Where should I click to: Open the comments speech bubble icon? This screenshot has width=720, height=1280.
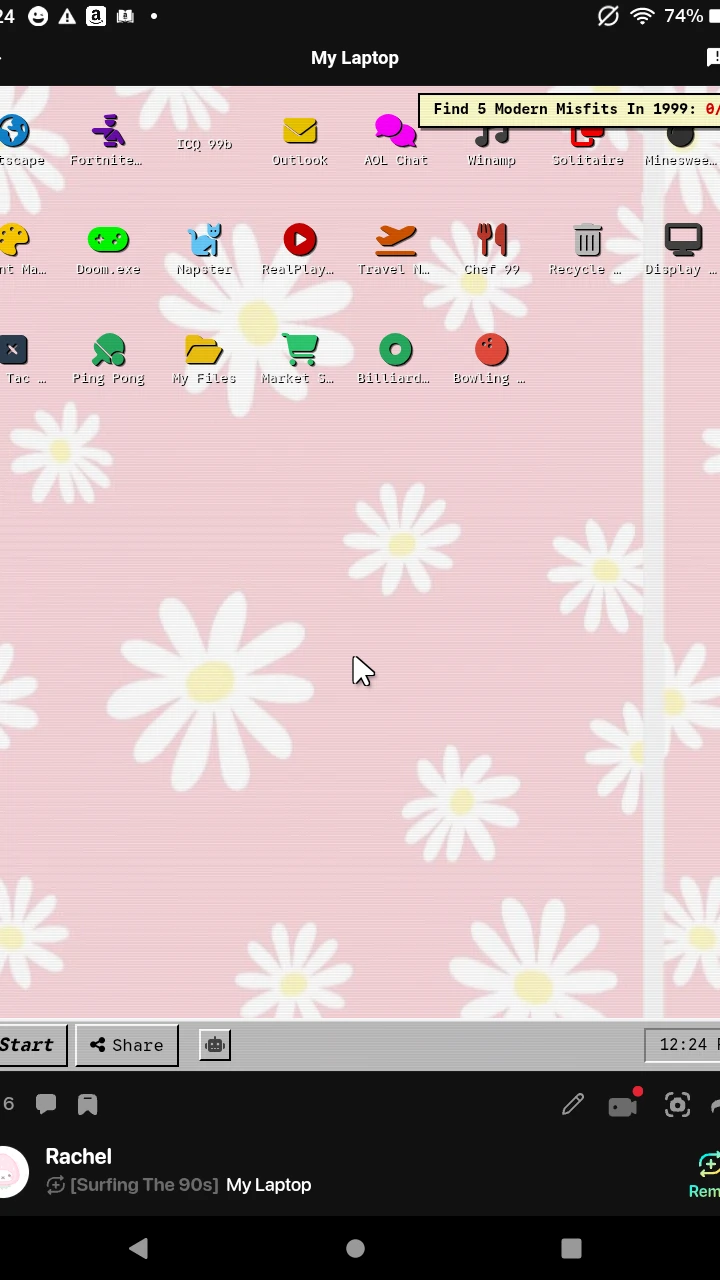46,1104
